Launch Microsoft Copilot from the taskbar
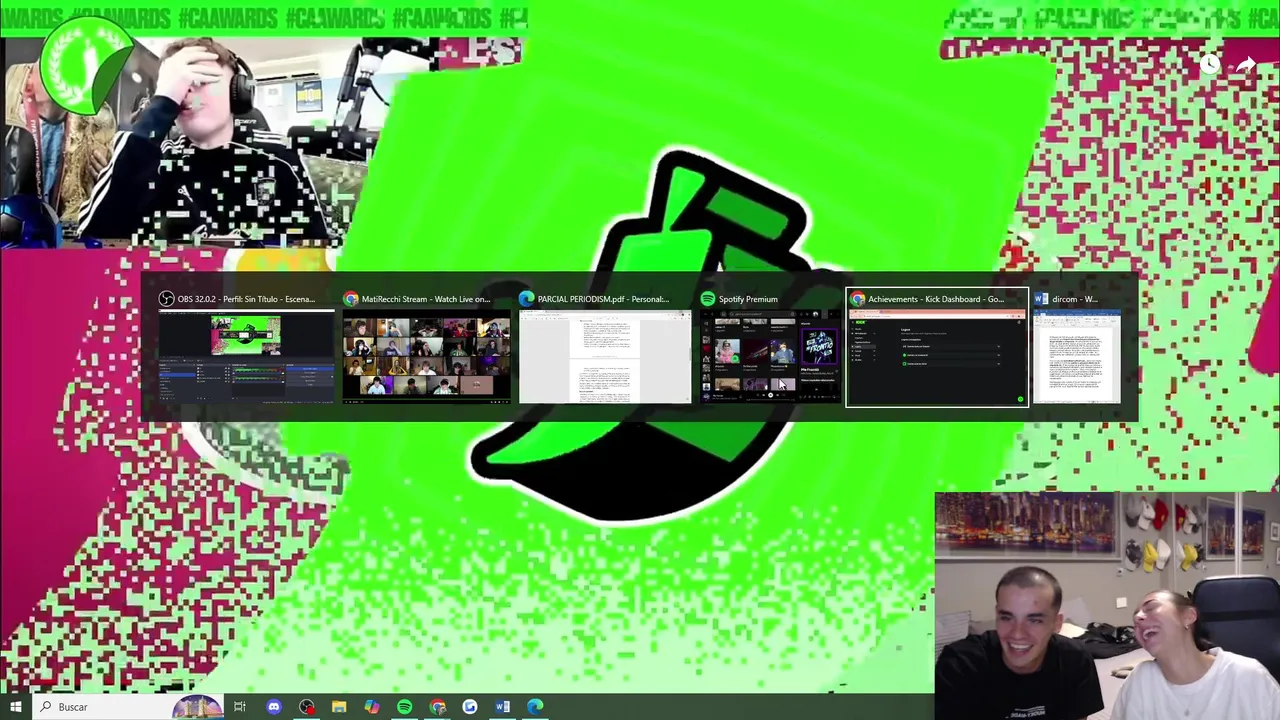Image resolution: width=1280 pixels, height=720 pixels. [372, 707]
